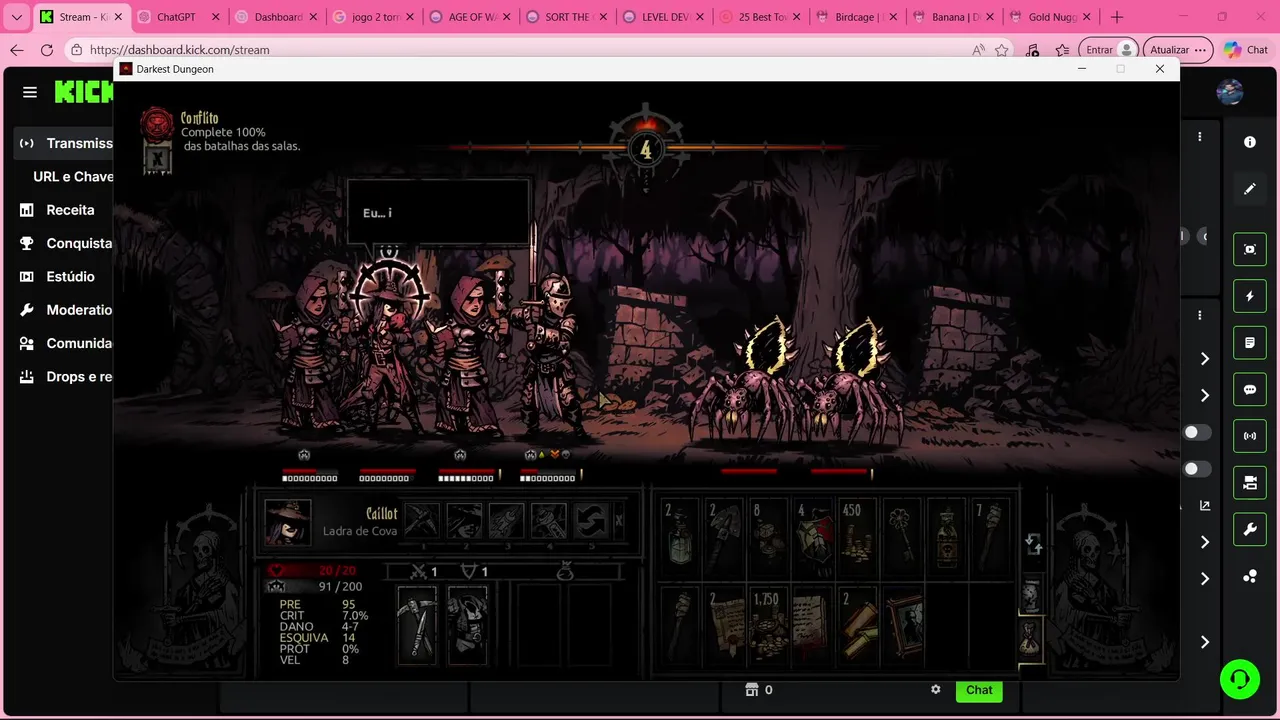
Task: Click the chat bubble icon in right toolbar
Action: (x=1250, y=390)
